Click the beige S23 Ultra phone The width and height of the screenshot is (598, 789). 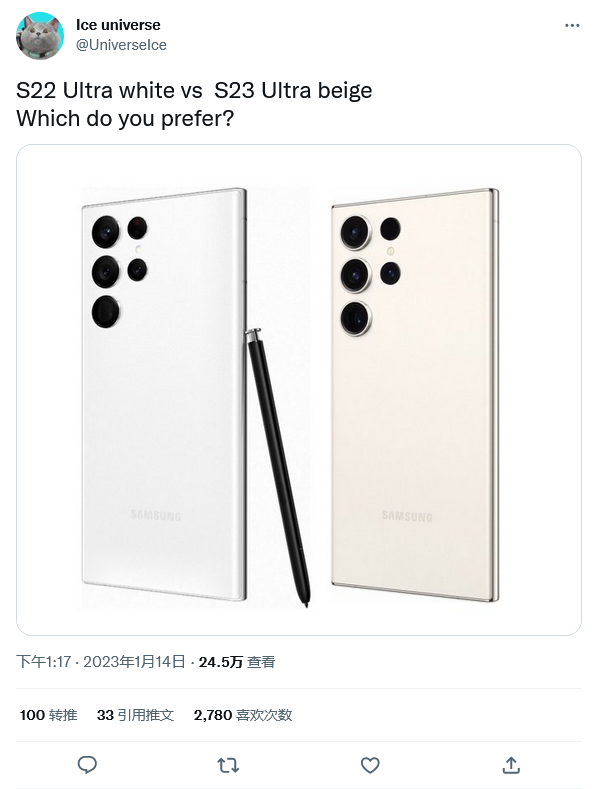415,395
